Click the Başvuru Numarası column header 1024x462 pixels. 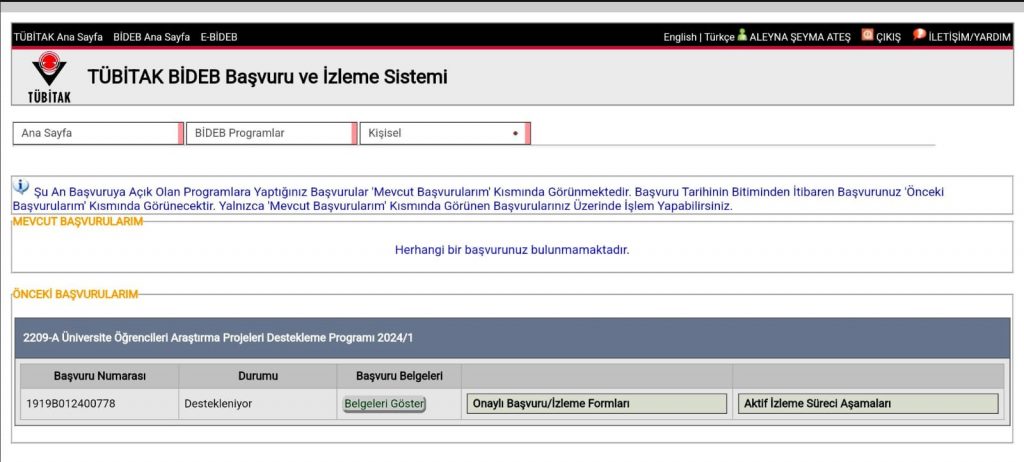click(x=100, y=376)
